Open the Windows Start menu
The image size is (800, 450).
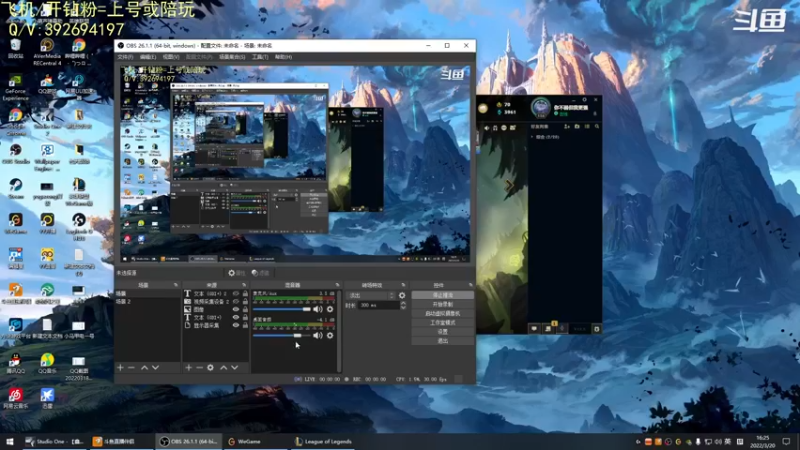point(10,441)
